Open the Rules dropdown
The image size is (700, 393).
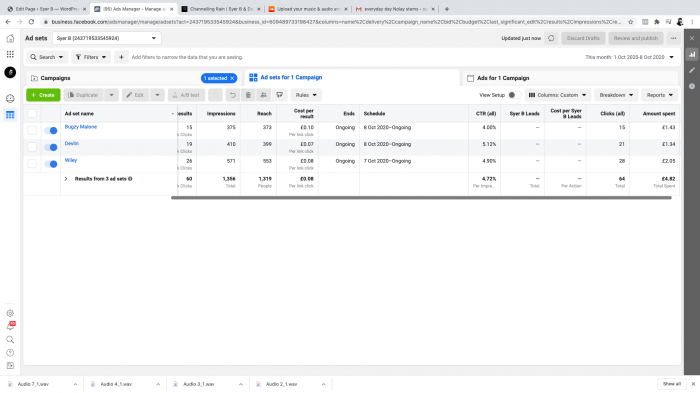(x=306, y=95)
